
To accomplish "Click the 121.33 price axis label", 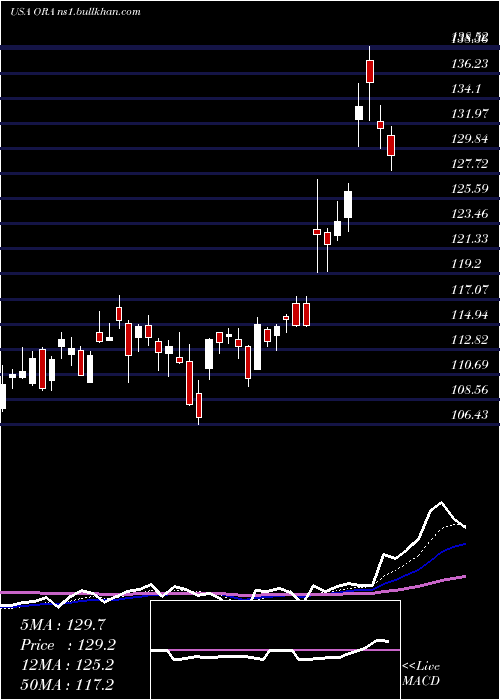I will [x=470, y=239].
